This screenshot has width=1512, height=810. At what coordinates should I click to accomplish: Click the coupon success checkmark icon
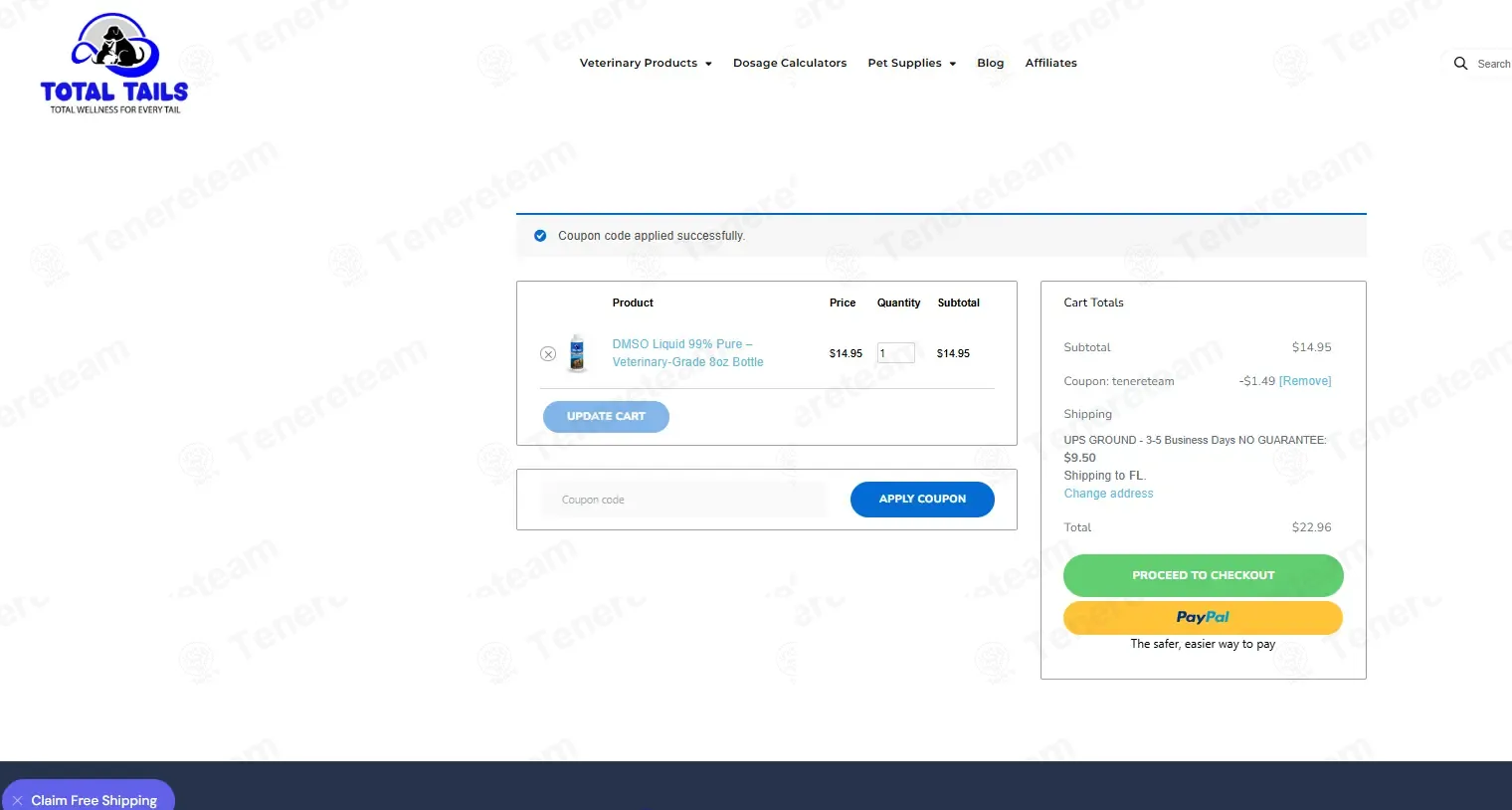coord(540,236)
